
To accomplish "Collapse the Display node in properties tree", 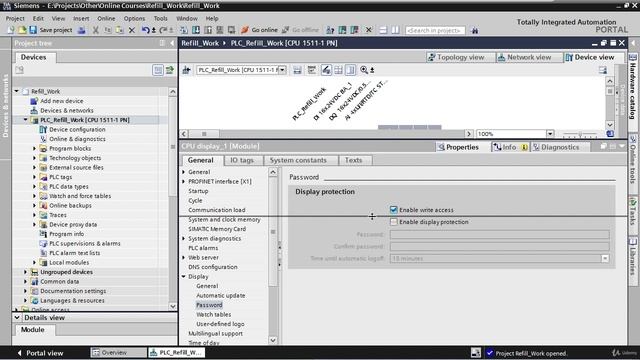I will point(184,277).
